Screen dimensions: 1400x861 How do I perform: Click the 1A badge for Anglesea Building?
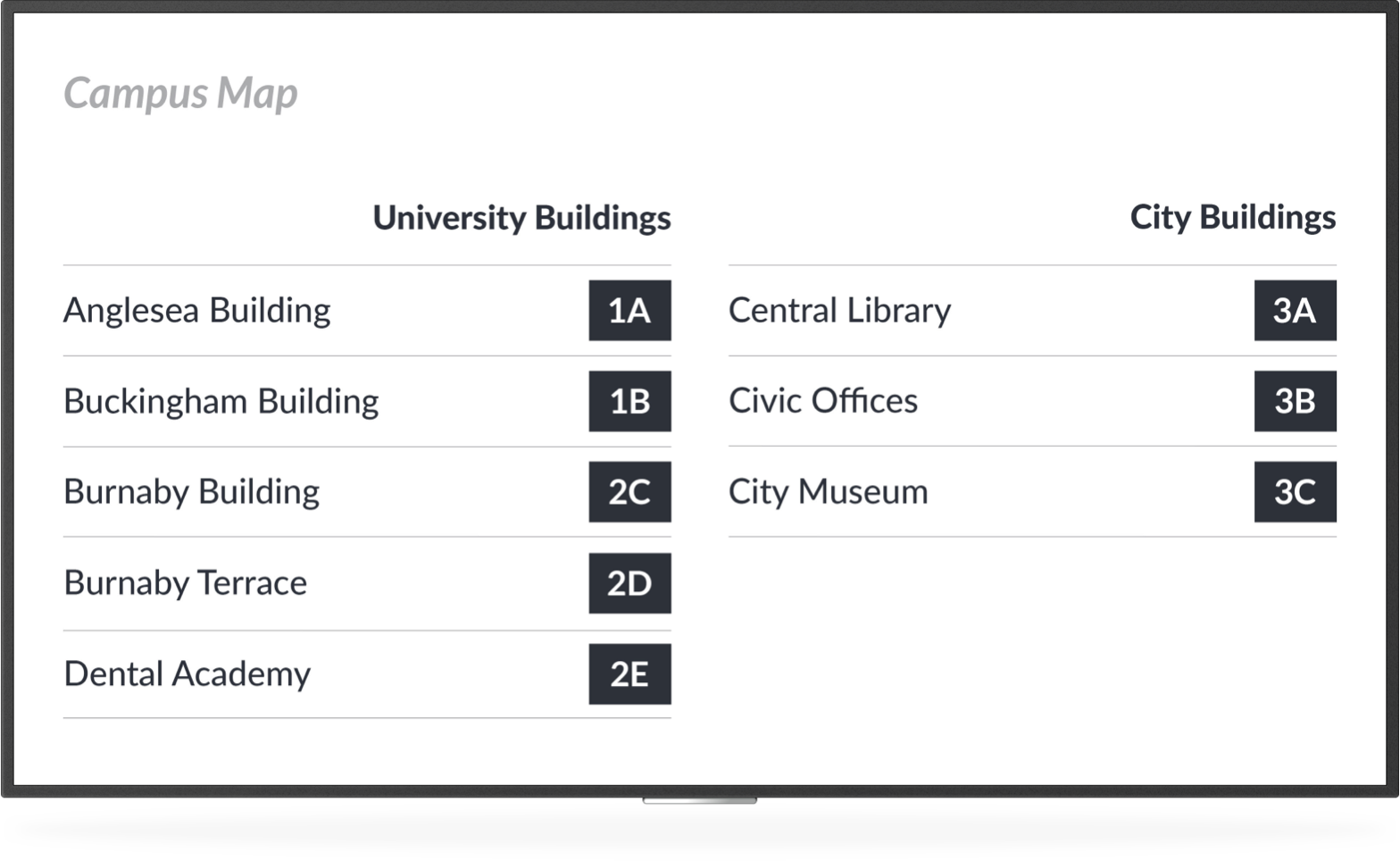click(x=629, y=311)
